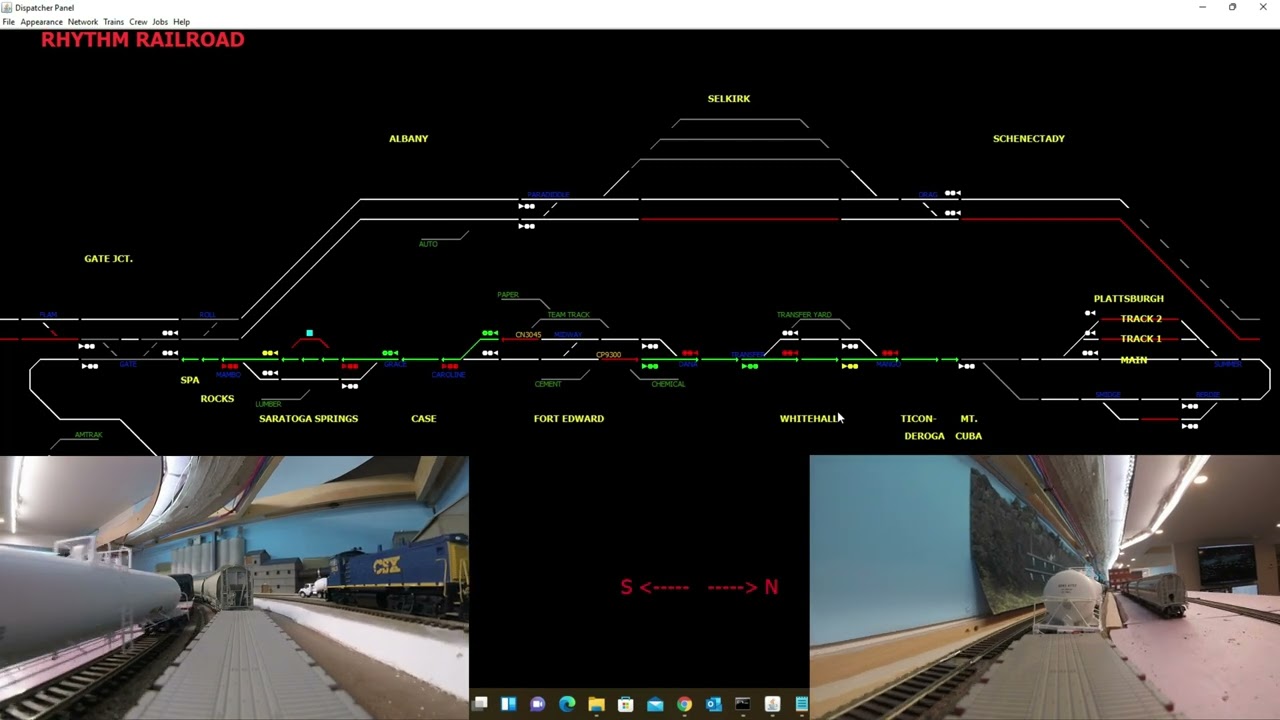Click the TEAM TRACK spur label
The height and width of the screenshot is (720, 1280).
point(568,315)
